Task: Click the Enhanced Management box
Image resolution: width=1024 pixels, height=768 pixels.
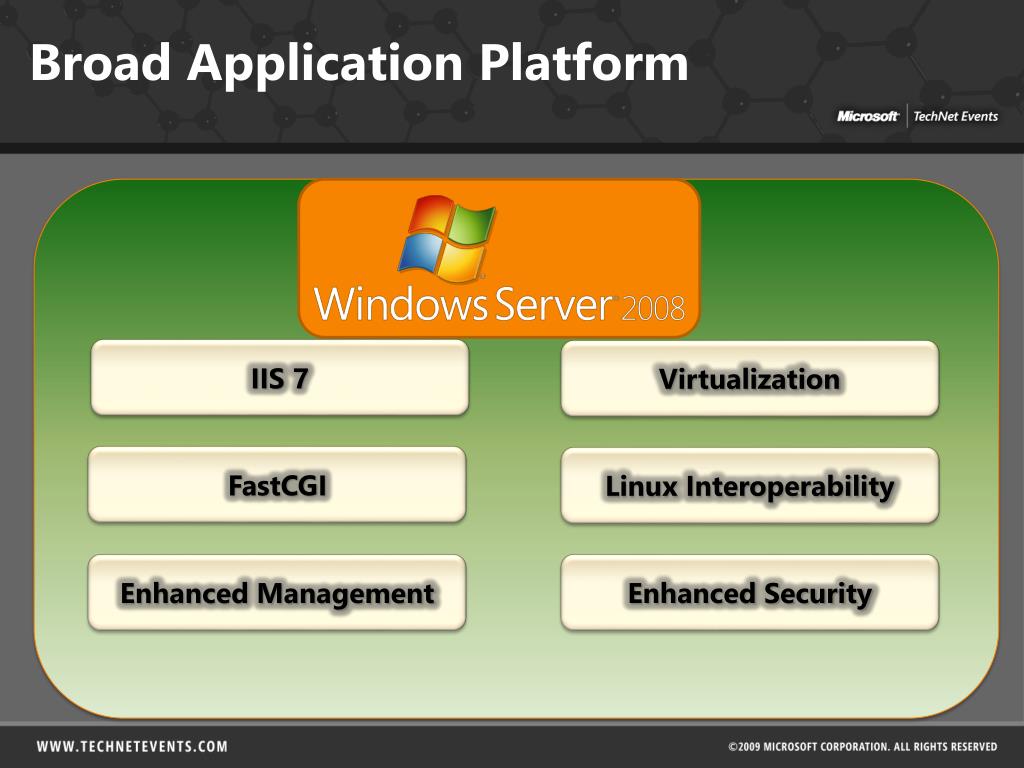Action: click(277, 592)
